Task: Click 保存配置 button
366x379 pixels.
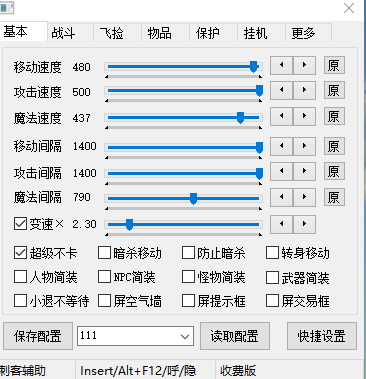Action: point(38,336)
